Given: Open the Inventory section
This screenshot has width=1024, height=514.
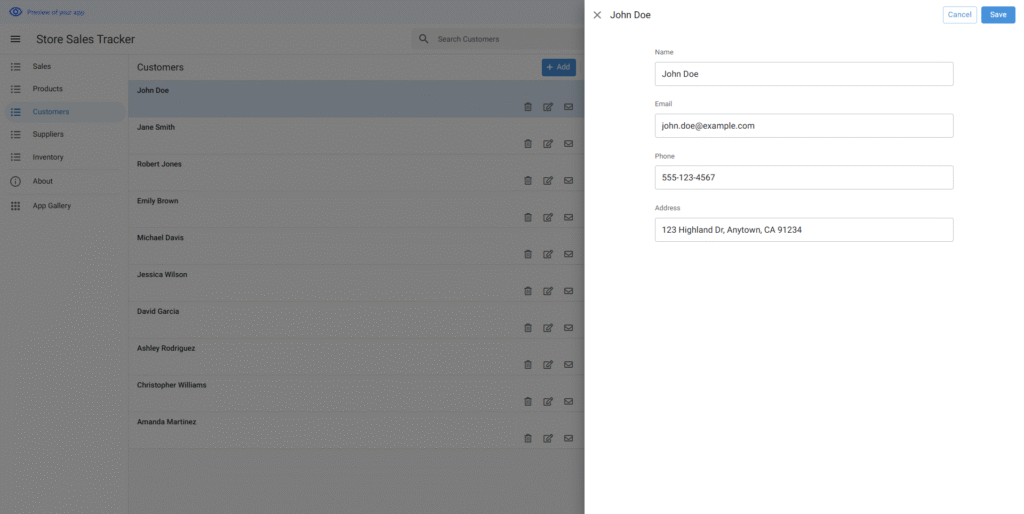Looking at the screenshot, I should (x=48, y=157).
